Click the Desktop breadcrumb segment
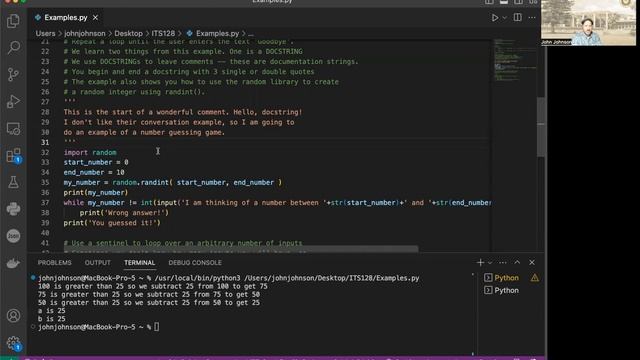The height and width of the screenshot is (360, 640). pos(128,33)
